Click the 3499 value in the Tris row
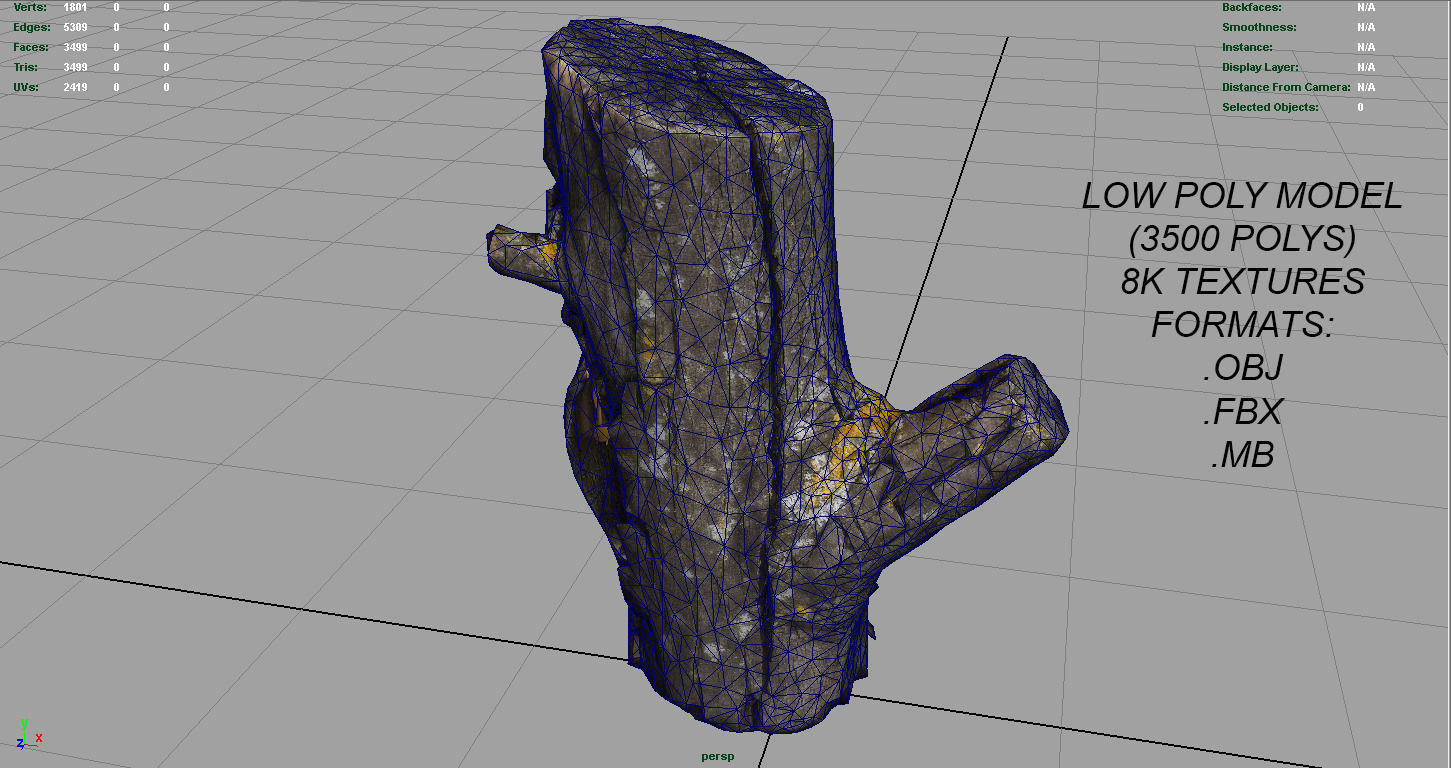The width and height of the screenshot is (1451, 768). [x=75, y=67]
